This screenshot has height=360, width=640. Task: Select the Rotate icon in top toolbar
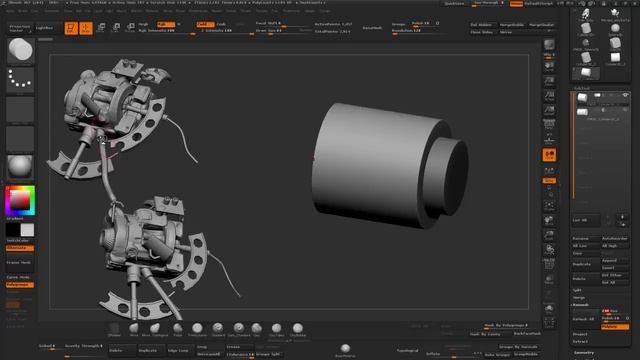pyautogui.click(x=130, y=28)
